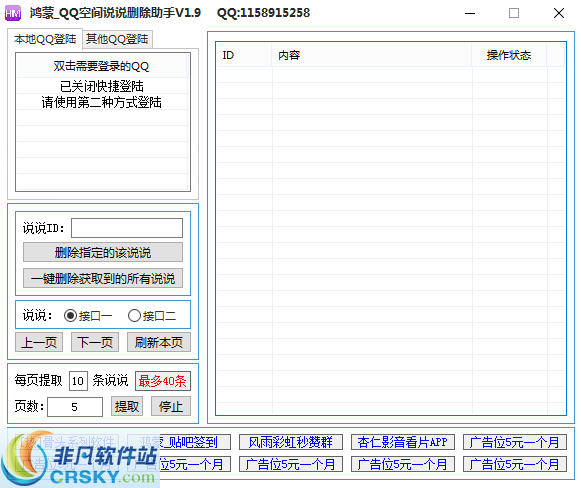Click the 双击需要登录的QQ list header

101,66
